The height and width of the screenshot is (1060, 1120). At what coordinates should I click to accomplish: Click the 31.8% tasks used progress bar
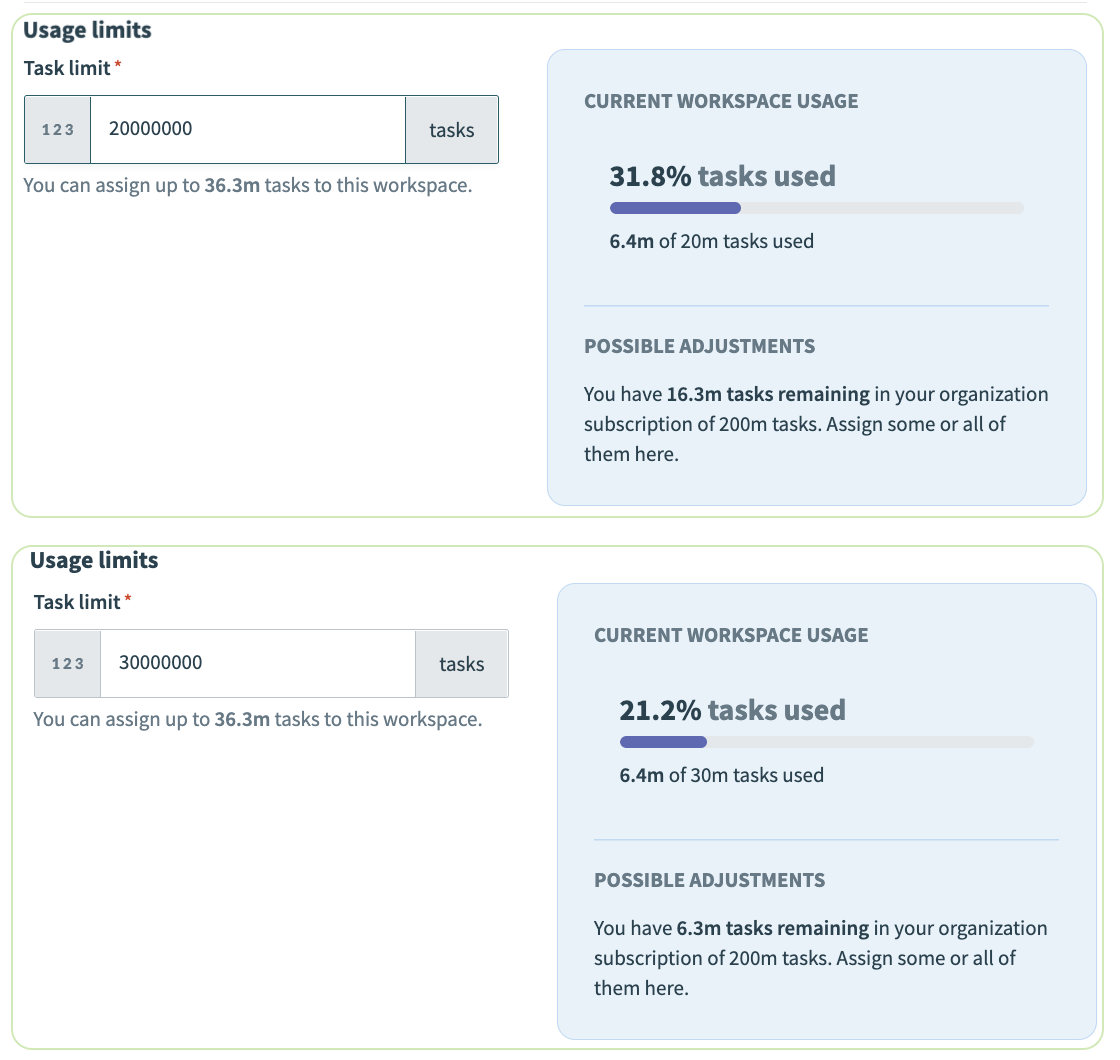816,208
